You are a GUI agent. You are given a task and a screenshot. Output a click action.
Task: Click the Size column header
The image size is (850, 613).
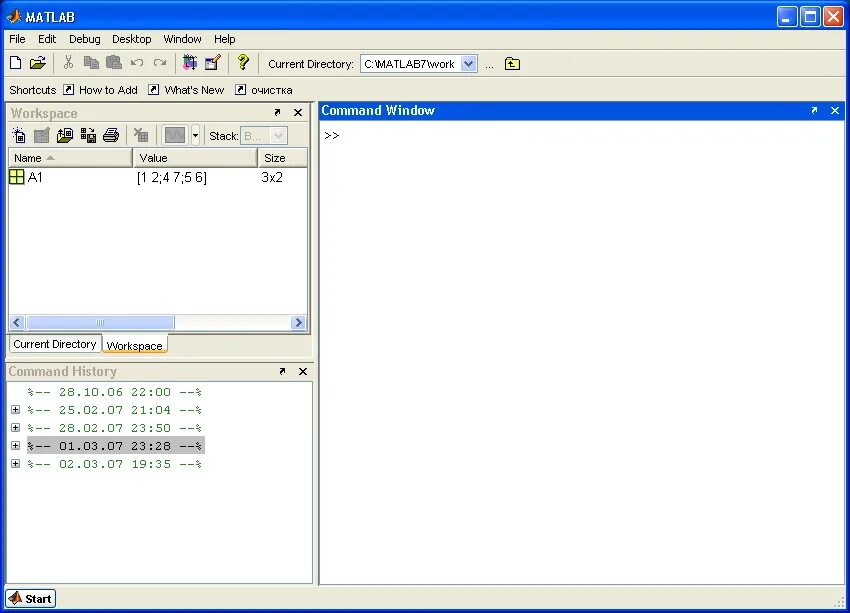(282, 158)
